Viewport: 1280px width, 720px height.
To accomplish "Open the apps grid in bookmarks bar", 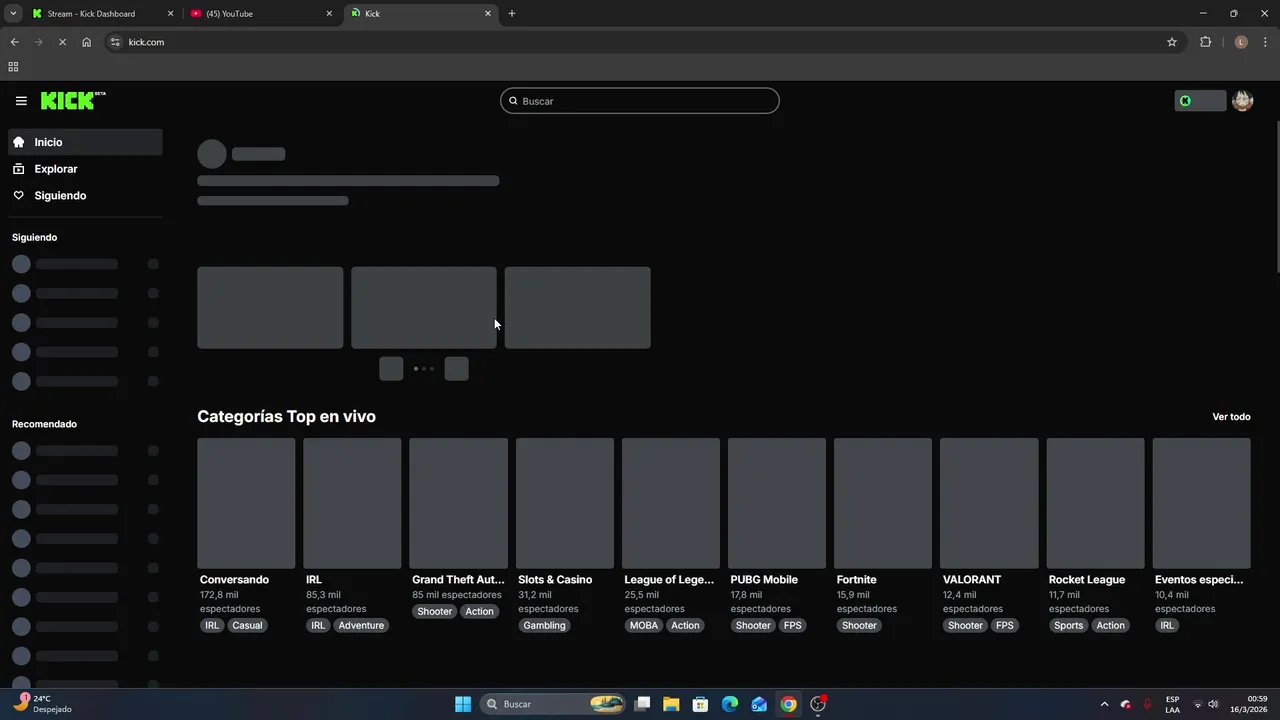I will point(13,67).
